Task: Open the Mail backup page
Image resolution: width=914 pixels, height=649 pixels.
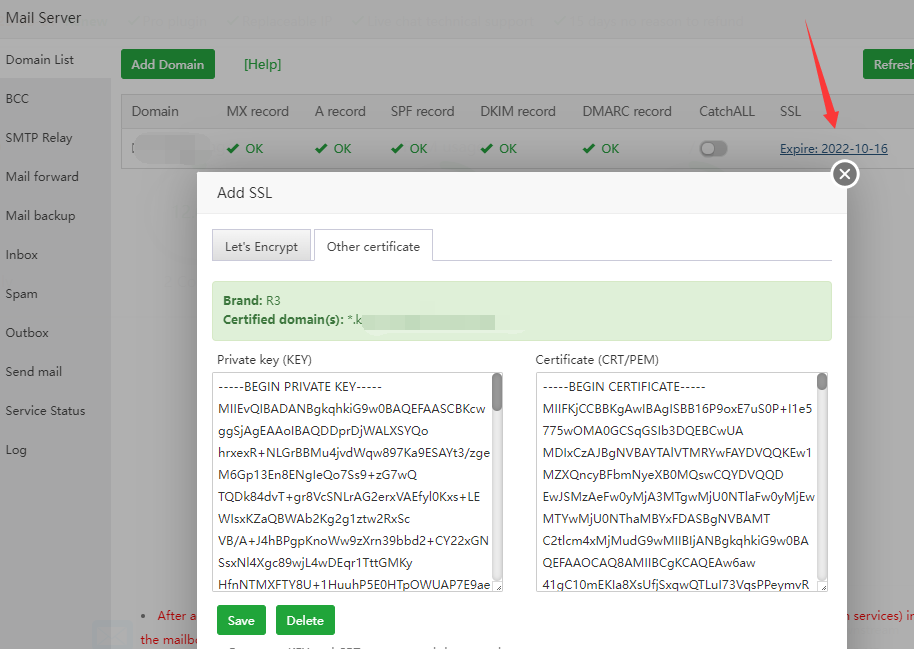Action: (40, 216)
